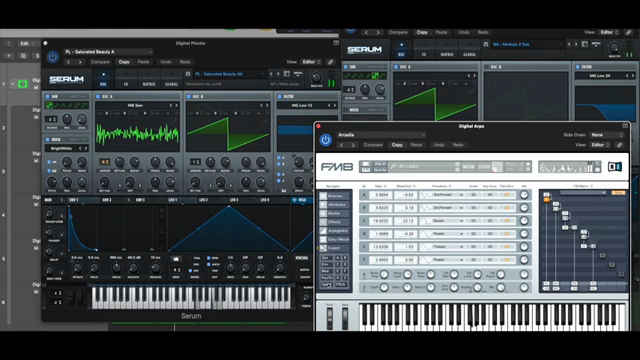This screenshot has height=360, width=640.
Task: Select next OSC A wavetable arrow
Action: pos(176,105)
